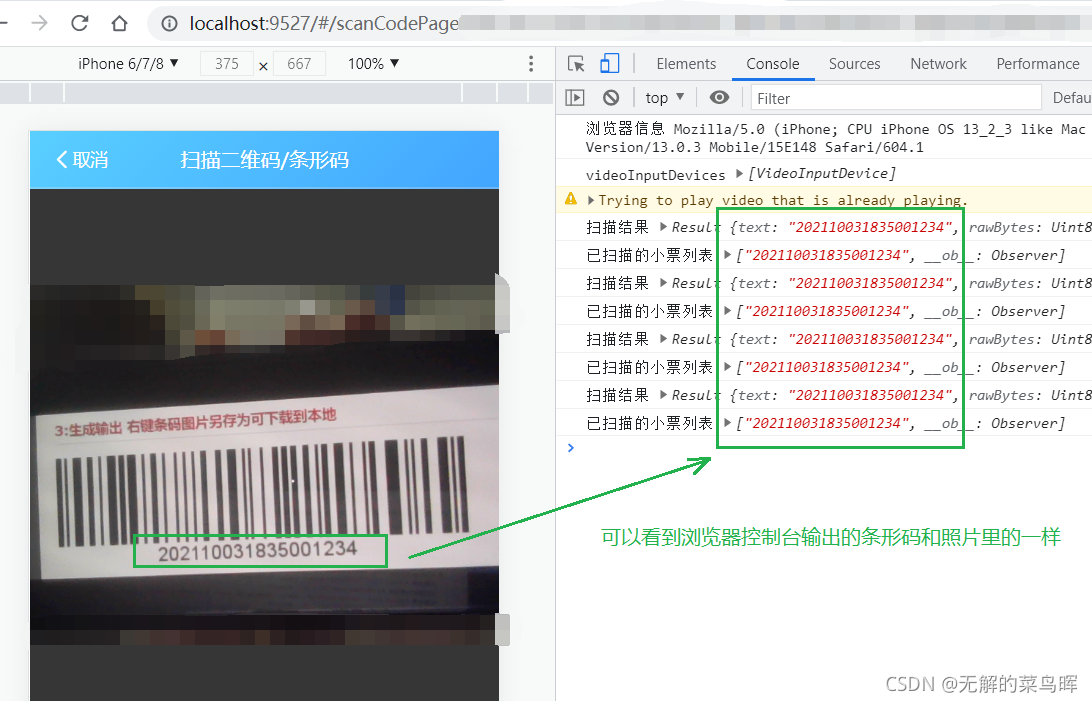Switch to the Sources tab
1092x702 pixels.
tap(855, 64)
